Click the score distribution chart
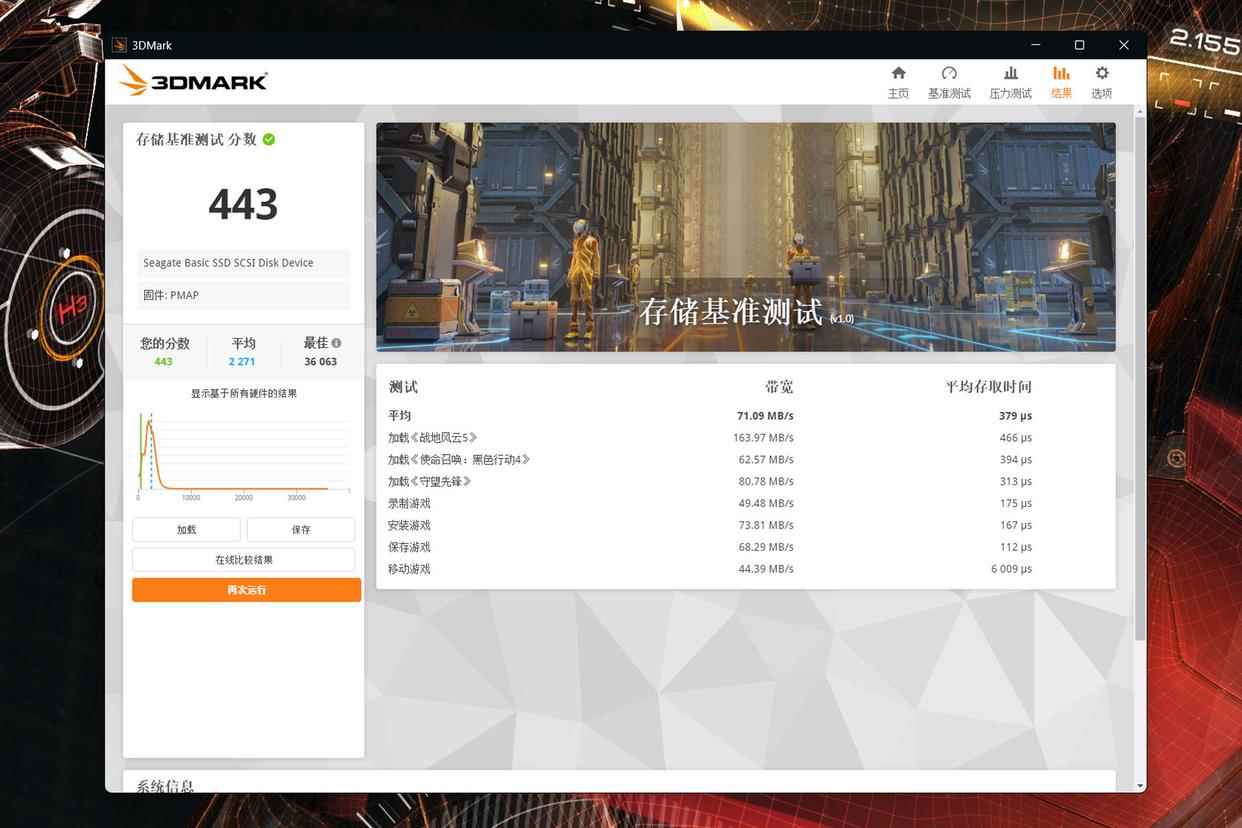Viewport: 1242px width, 828px height. (244, 455)
